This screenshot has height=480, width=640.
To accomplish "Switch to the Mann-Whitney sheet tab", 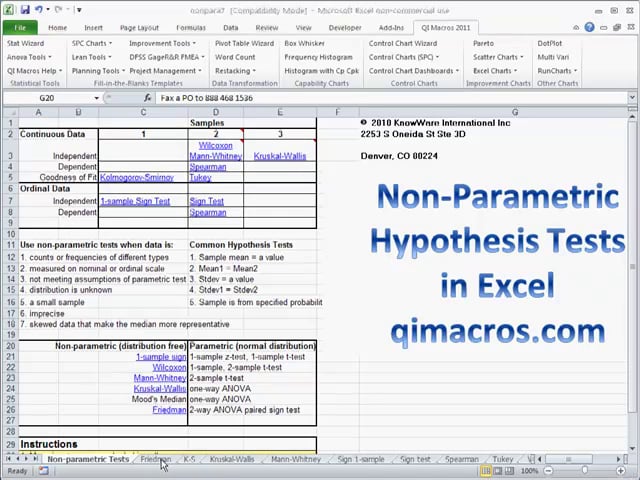I will click(x=296, y=459).
